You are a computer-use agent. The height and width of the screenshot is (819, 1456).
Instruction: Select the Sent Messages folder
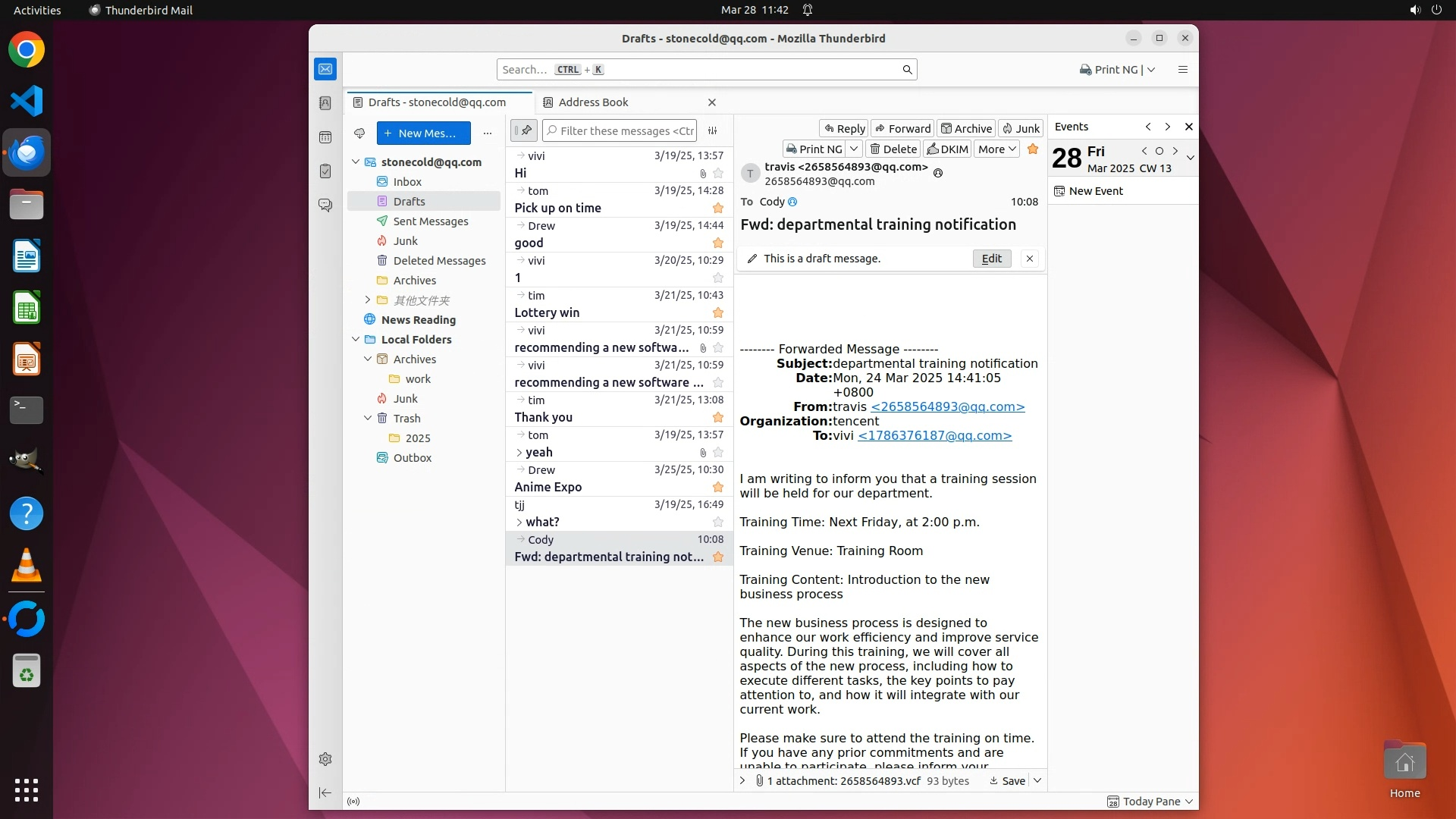coord(430,221)
